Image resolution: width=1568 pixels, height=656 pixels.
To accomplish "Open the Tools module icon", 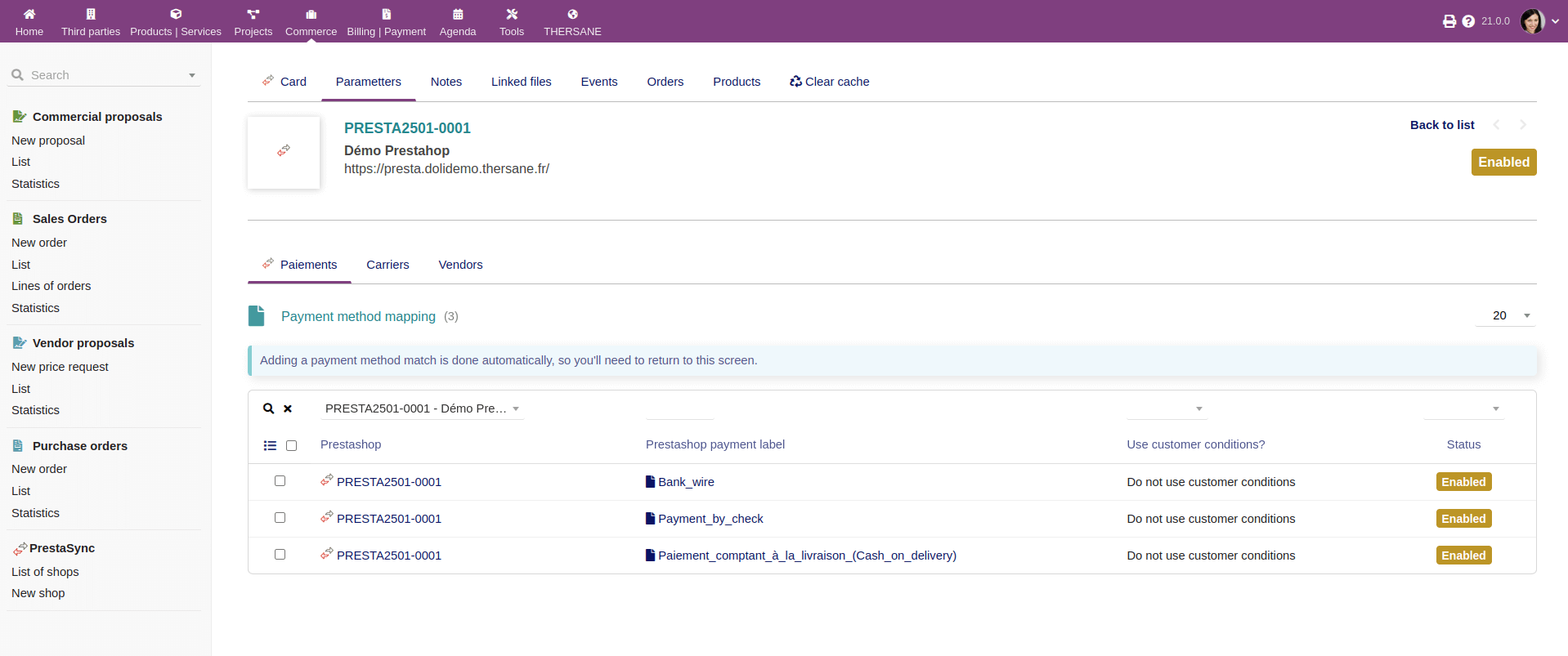I will coord(512,14).
